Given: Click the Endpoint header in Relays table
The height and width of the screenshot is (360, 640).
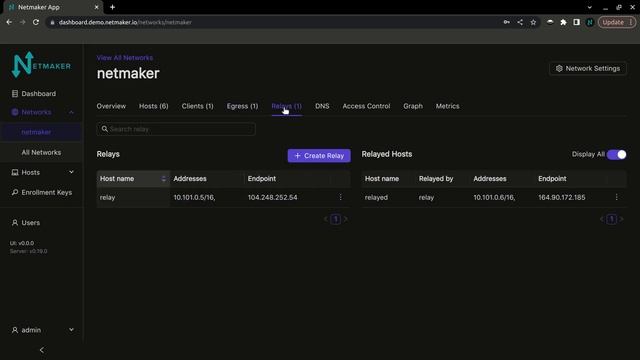Looking at the screenshot, I should [x=262, y=179].
